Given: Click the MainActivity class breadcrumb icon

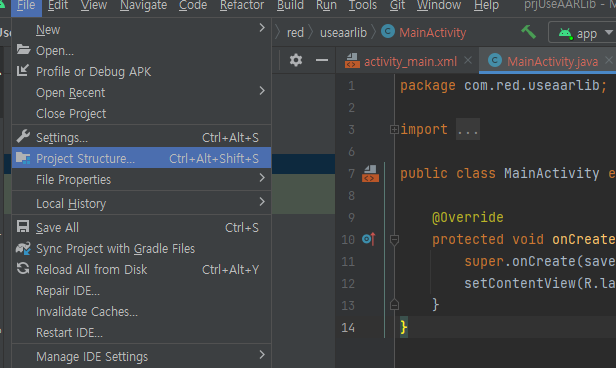Looking at the screenshot, I should [388, 31].
